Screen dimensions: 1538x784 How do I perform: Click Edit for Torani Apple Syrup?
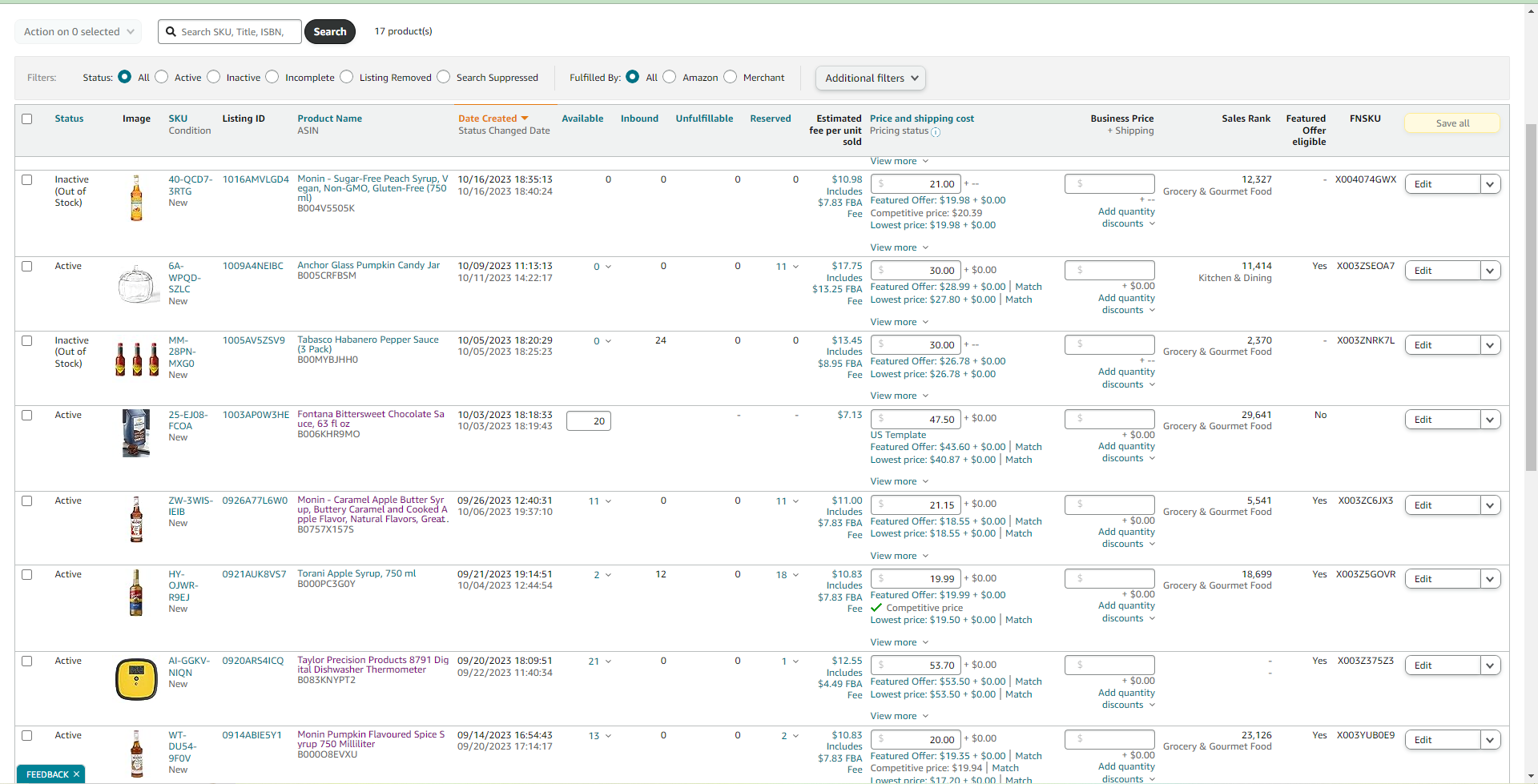[1443, 579]
